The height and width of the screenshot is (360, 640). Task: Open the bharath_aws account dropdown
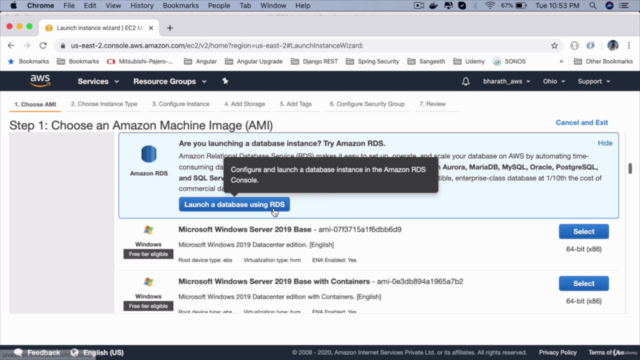click(x=507, y=81)
